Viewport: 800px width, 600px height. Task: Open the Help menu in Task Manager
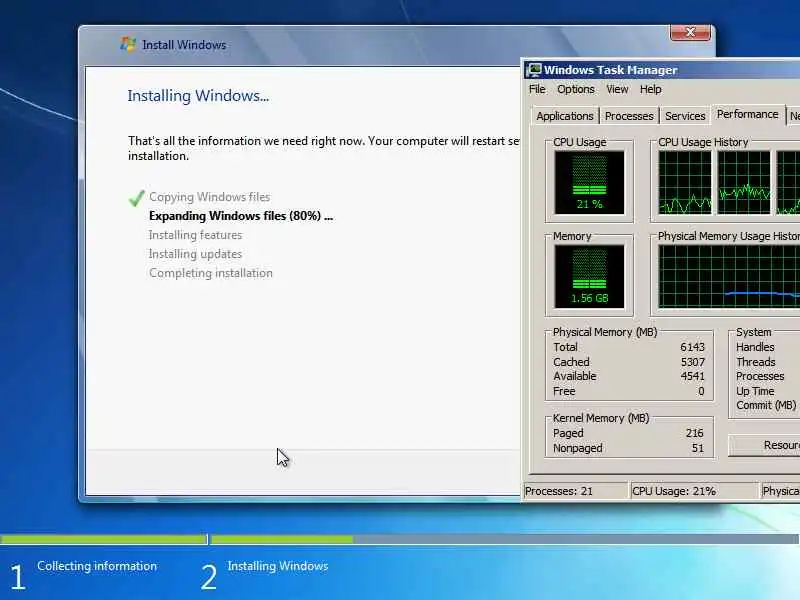651,89
